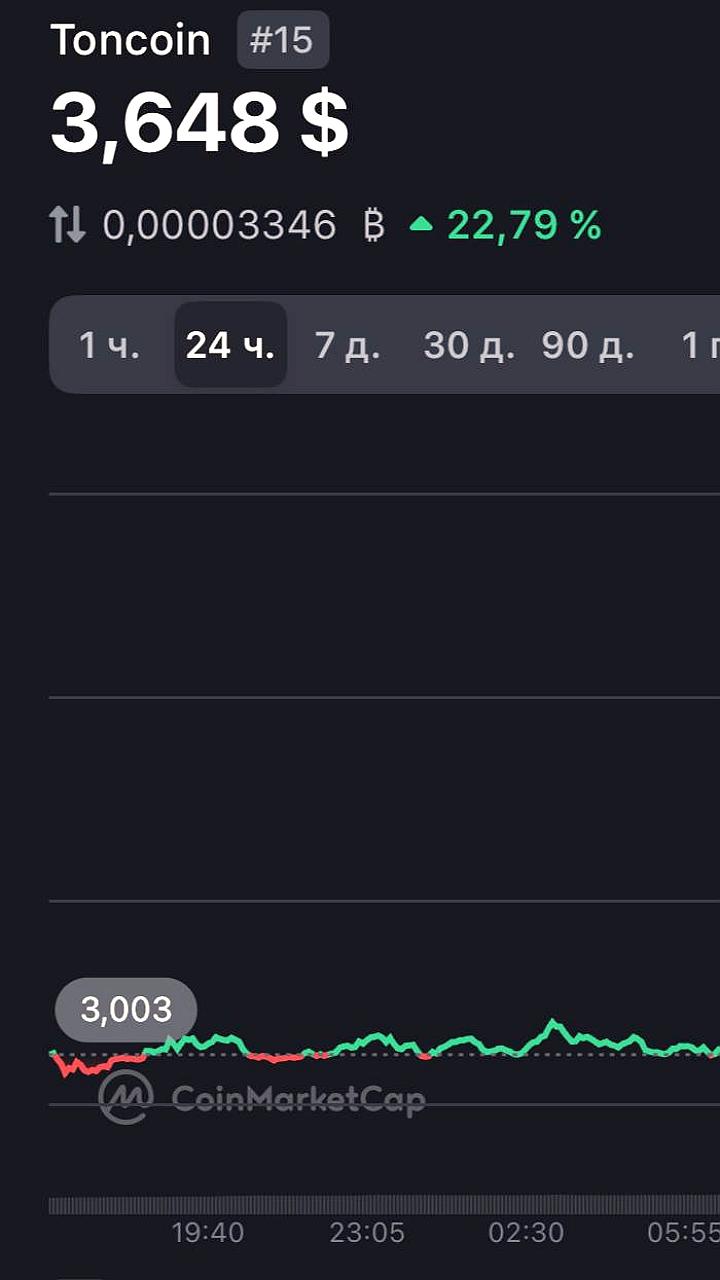
Task: Switch chart to 90 д. range
Action: (588, 345)
